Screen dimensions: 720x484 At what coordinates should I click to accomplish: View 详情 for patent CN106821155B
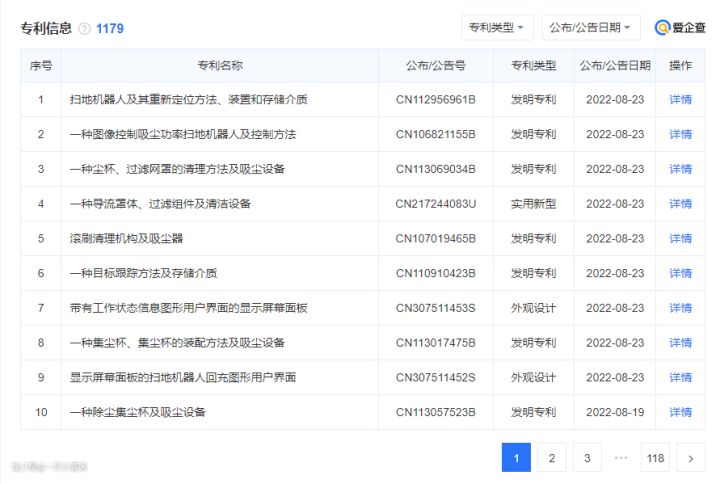tap(680, 134)
